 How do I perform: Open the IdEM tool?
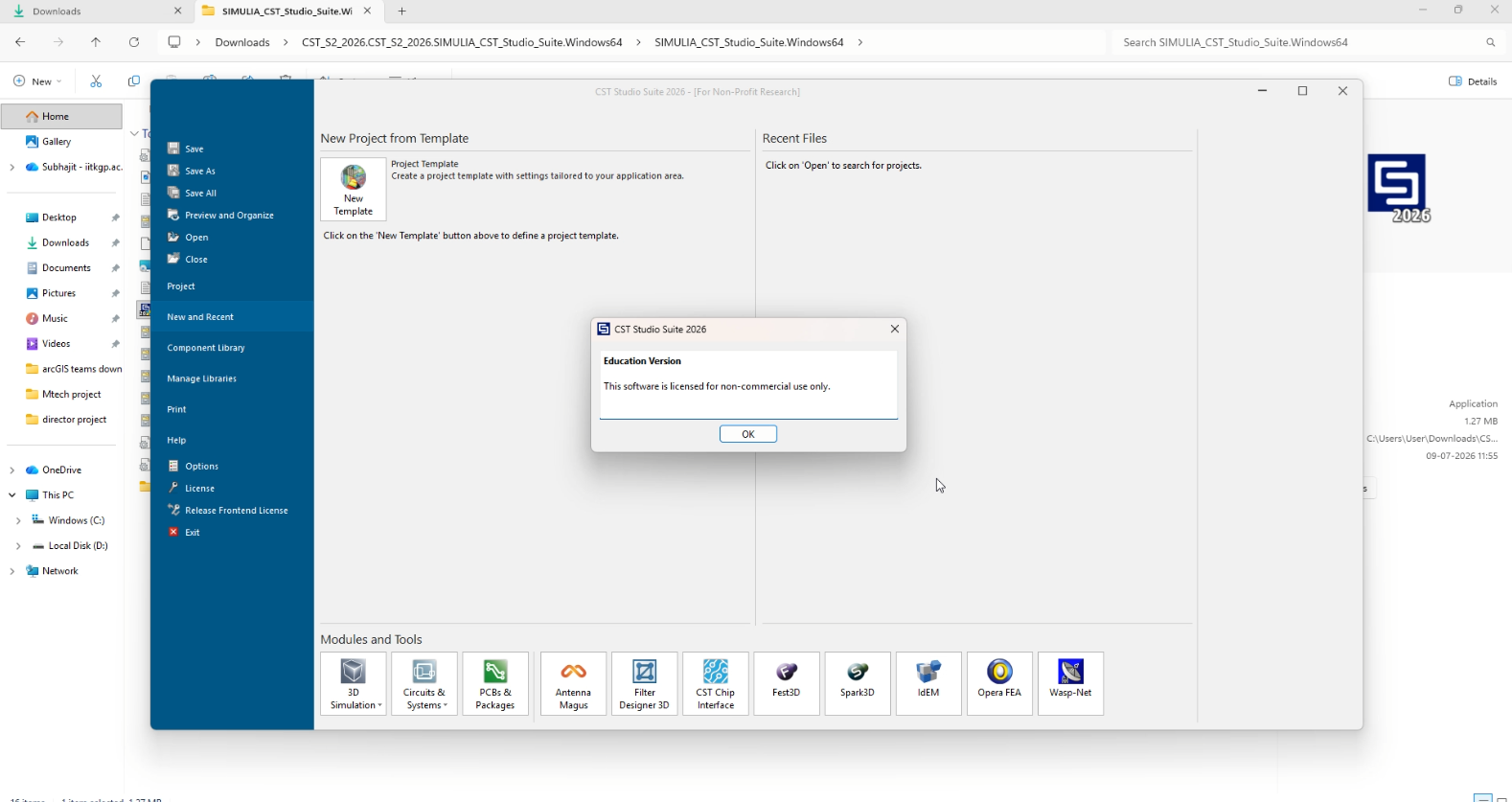pos(928,683)
